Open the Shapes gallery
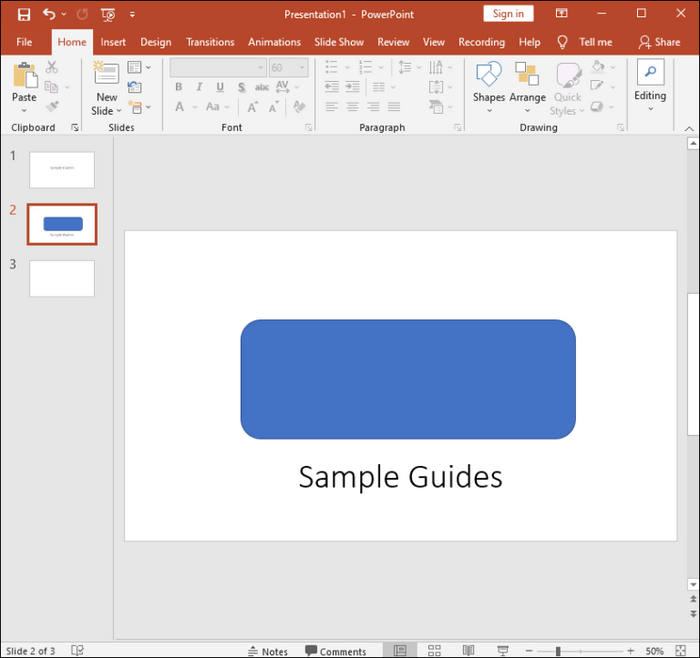The width and height of the screenshot is (700, 658). pos(488,76)
